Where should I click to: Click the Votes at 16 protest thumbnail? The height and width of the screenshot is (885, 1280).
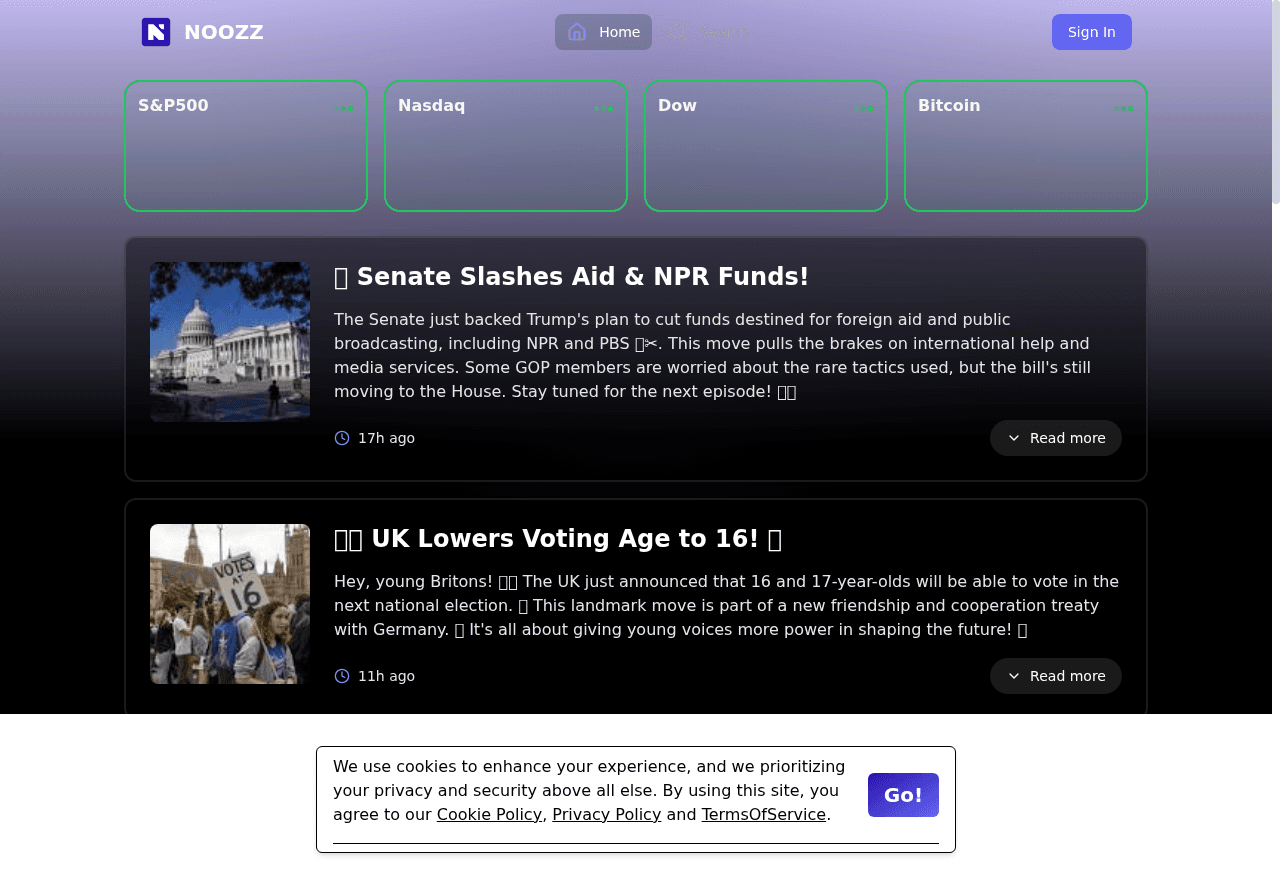click(230, 604)
